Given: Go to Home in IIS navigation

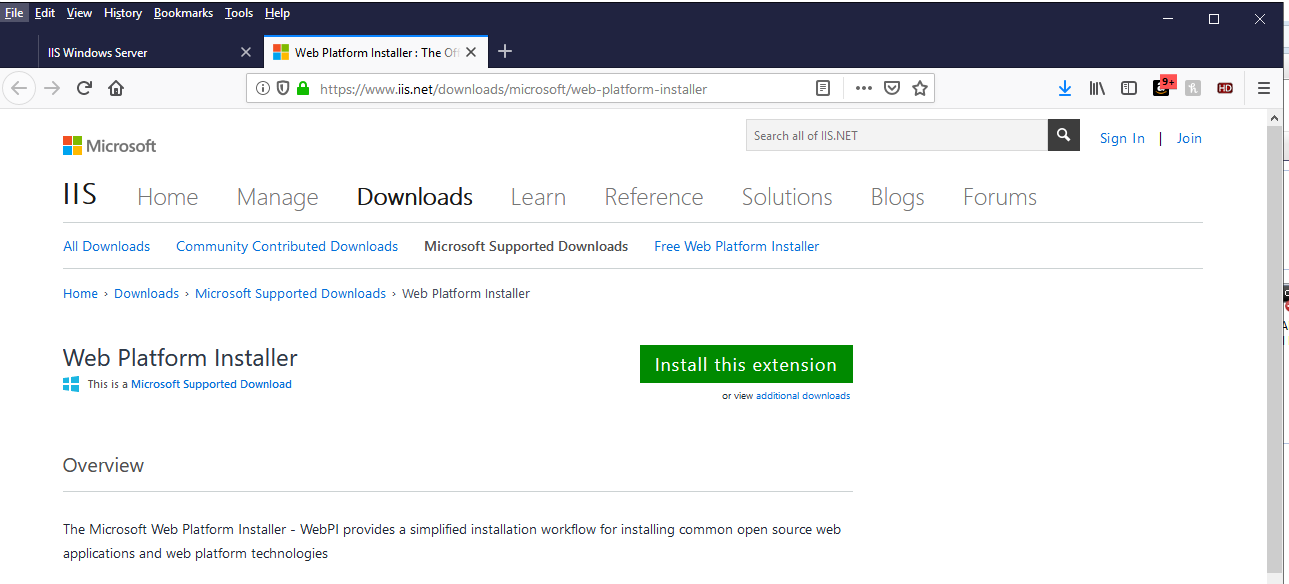Looking at the screenshot, I should click(167, 197).
